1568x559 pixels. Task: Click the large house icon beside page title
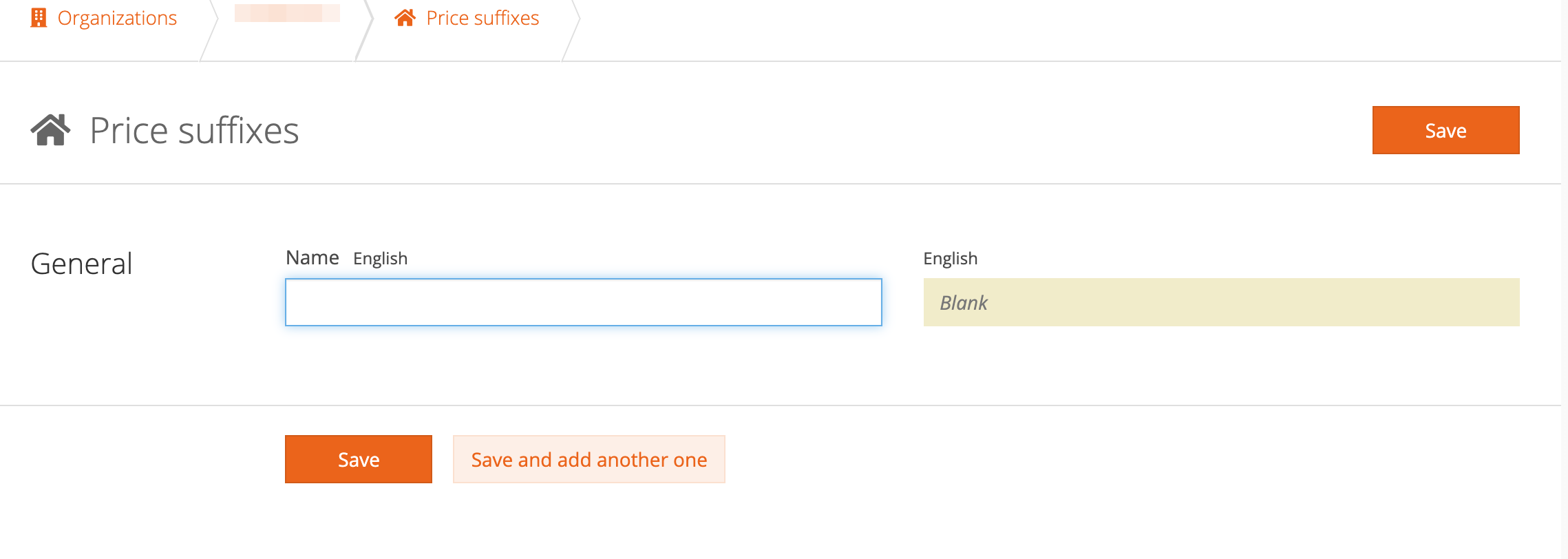coord(50,130)
